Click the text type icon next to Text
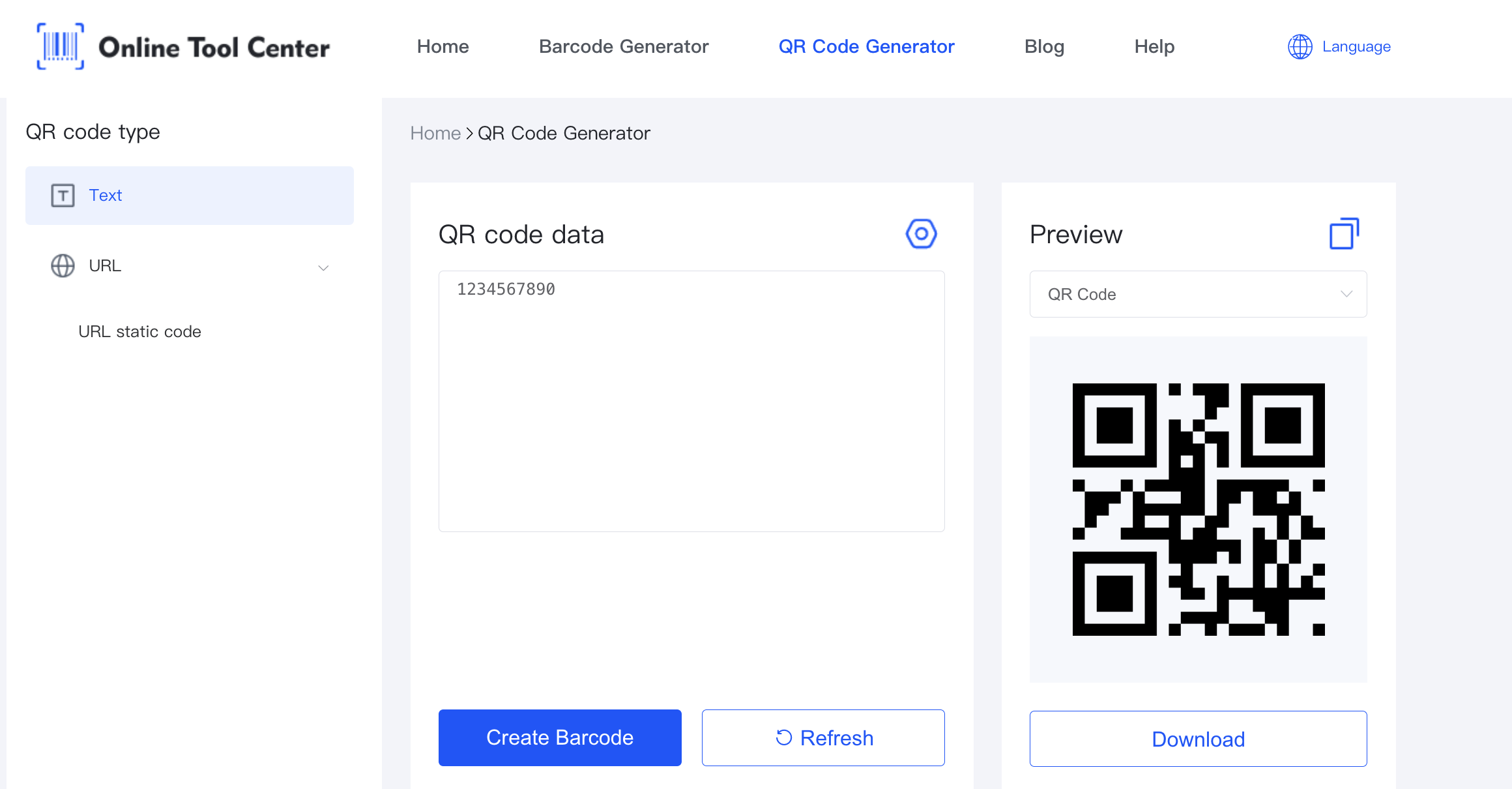1512x789 pixels. [x=62, y=195]
